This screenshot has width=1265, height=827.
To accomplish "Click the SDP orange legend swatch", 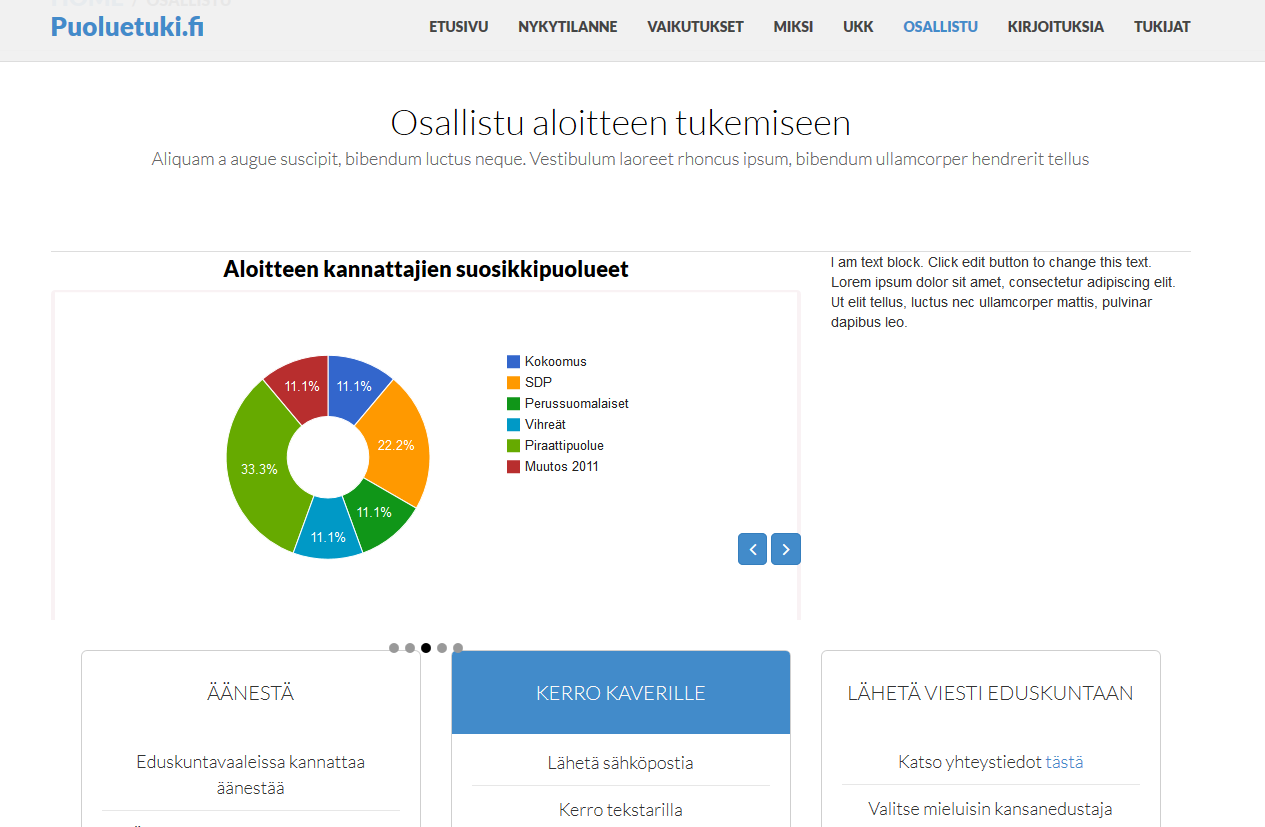I will 514,383.
